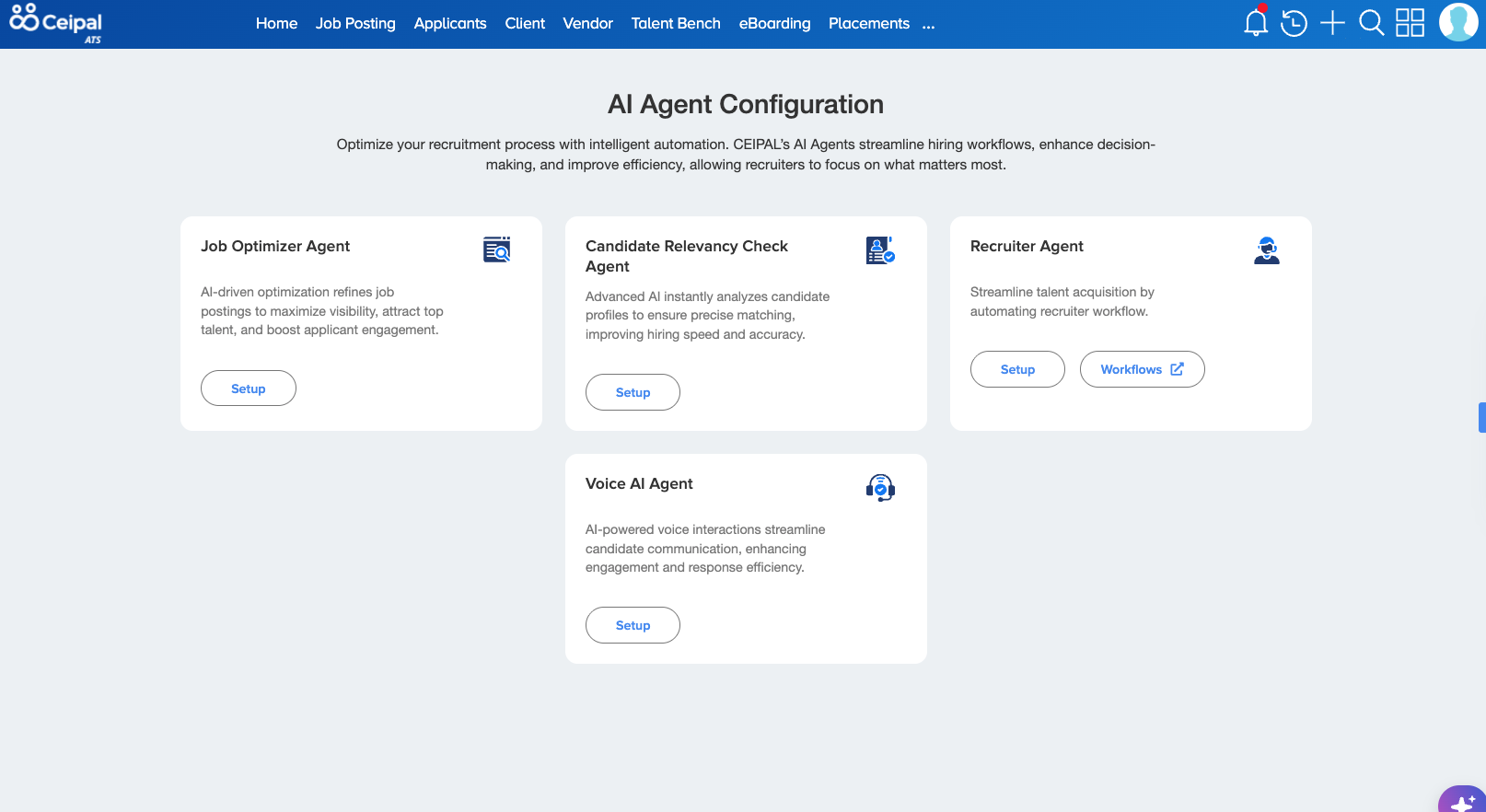Open the Vendor menu
This screenshot has width=1486, height=812.
coord(587,23)
